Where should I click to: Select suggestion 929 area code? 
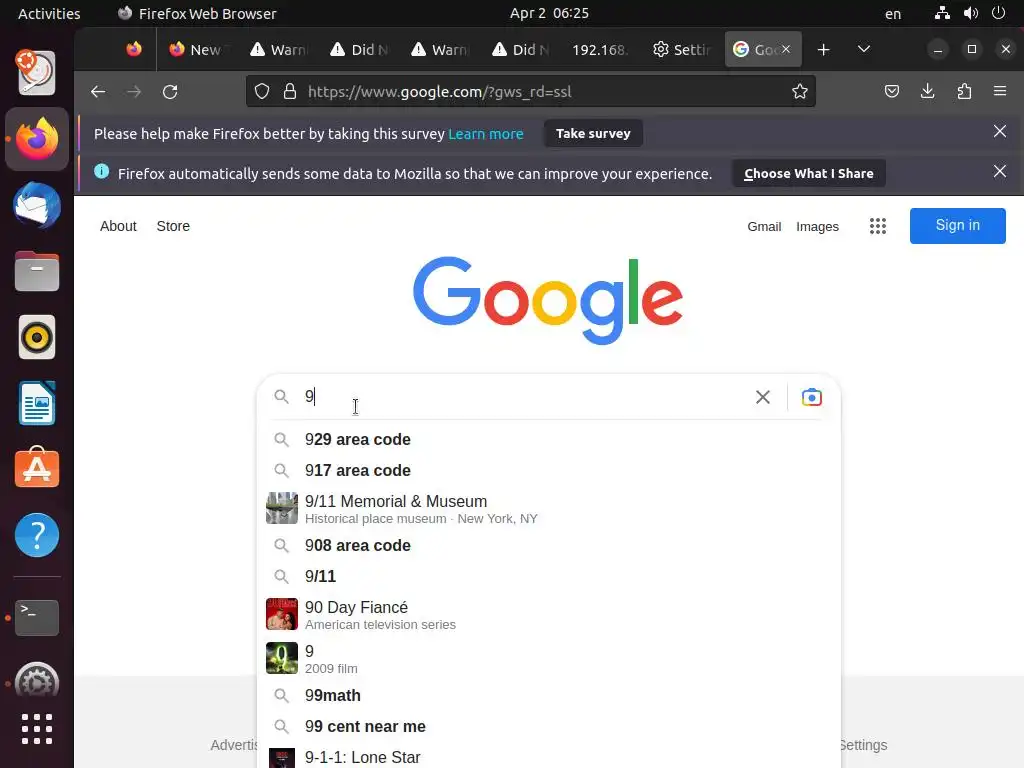549,440
